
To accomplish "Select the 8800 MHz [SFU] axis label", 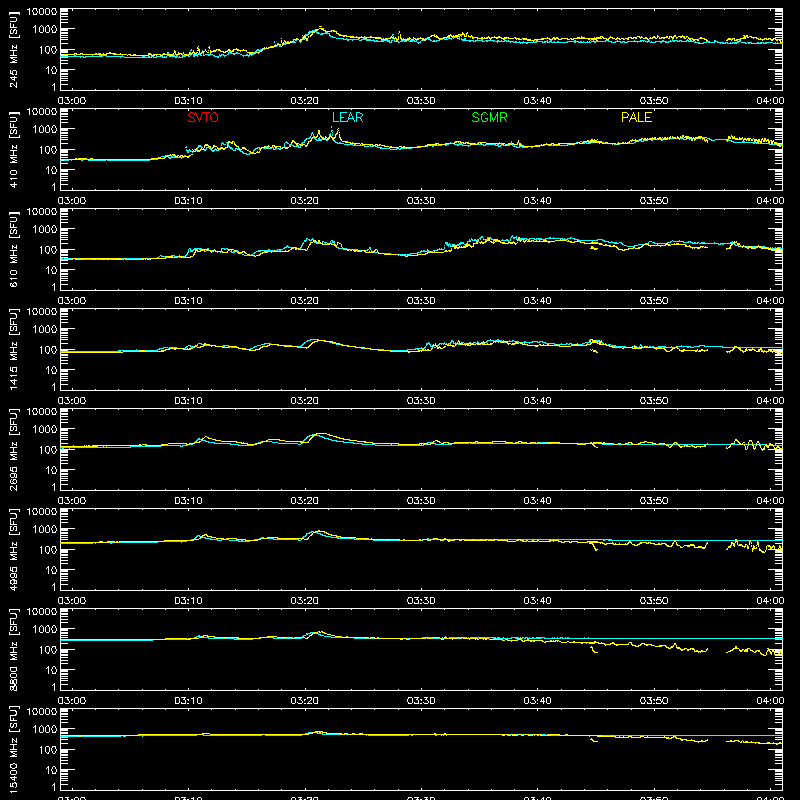I will (13, 649).
